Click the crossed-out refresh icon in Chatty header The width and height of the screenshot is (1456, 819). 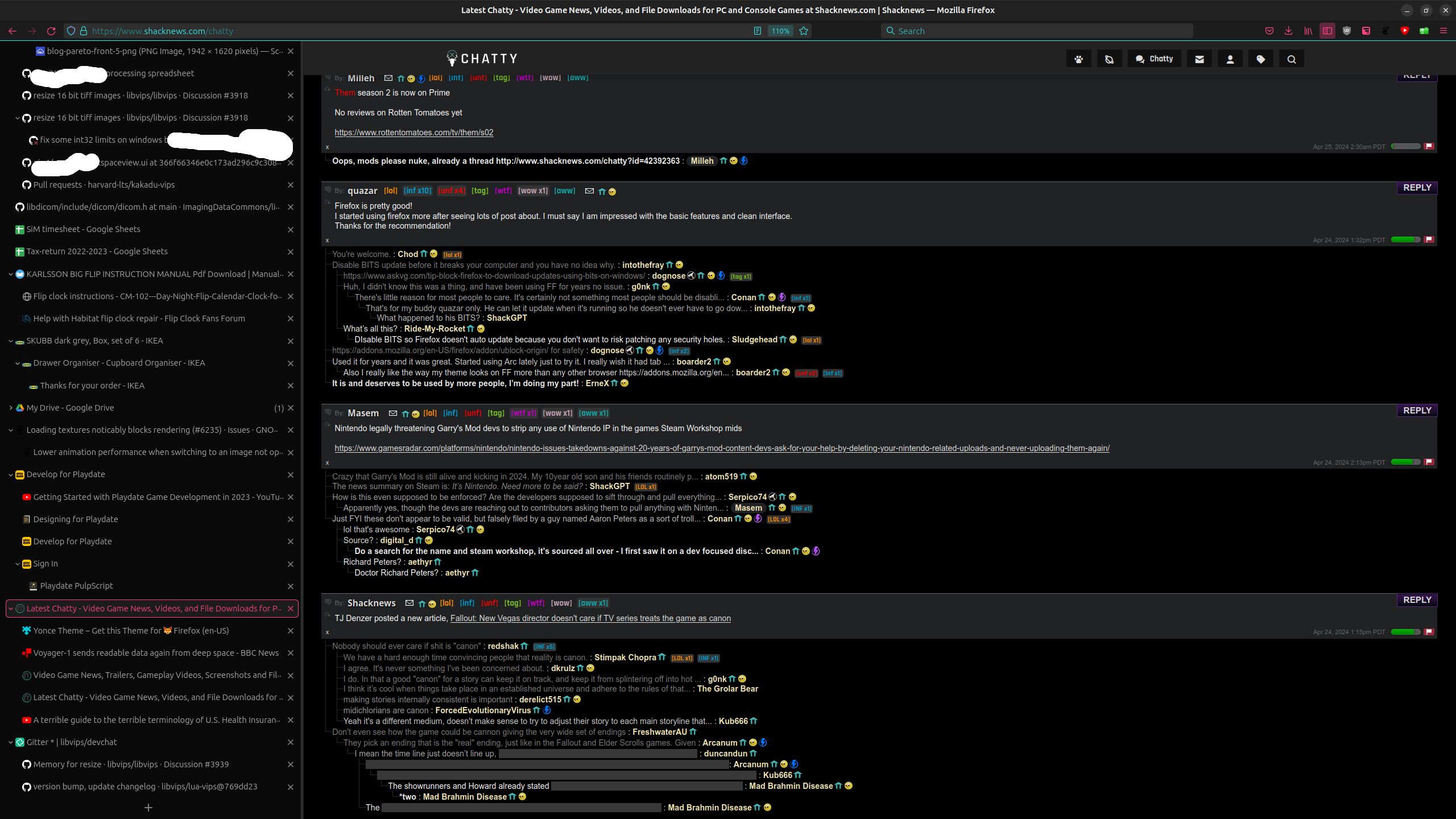[1110, 59]
